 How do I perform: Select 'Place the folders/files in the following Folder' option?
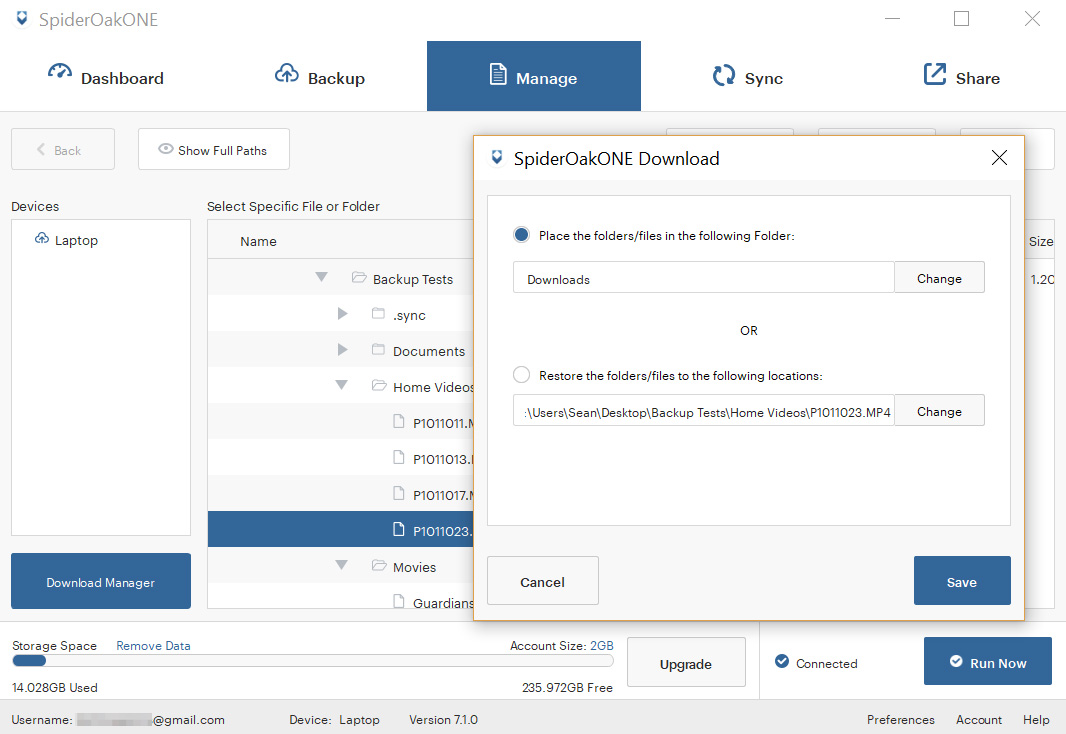point(521,235)
